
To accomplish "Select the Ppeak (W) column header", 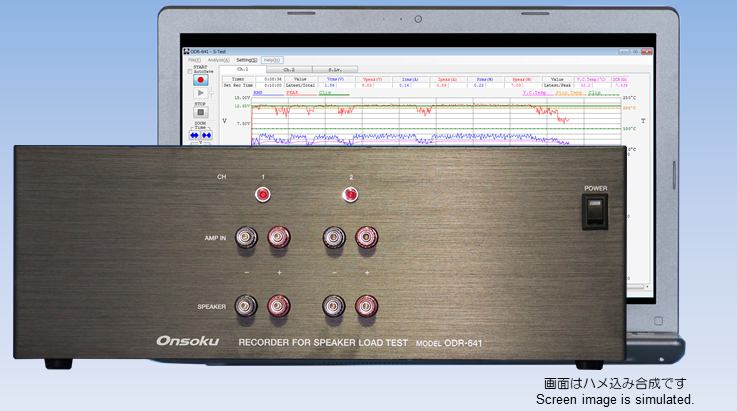I will (x=522, y=79).
